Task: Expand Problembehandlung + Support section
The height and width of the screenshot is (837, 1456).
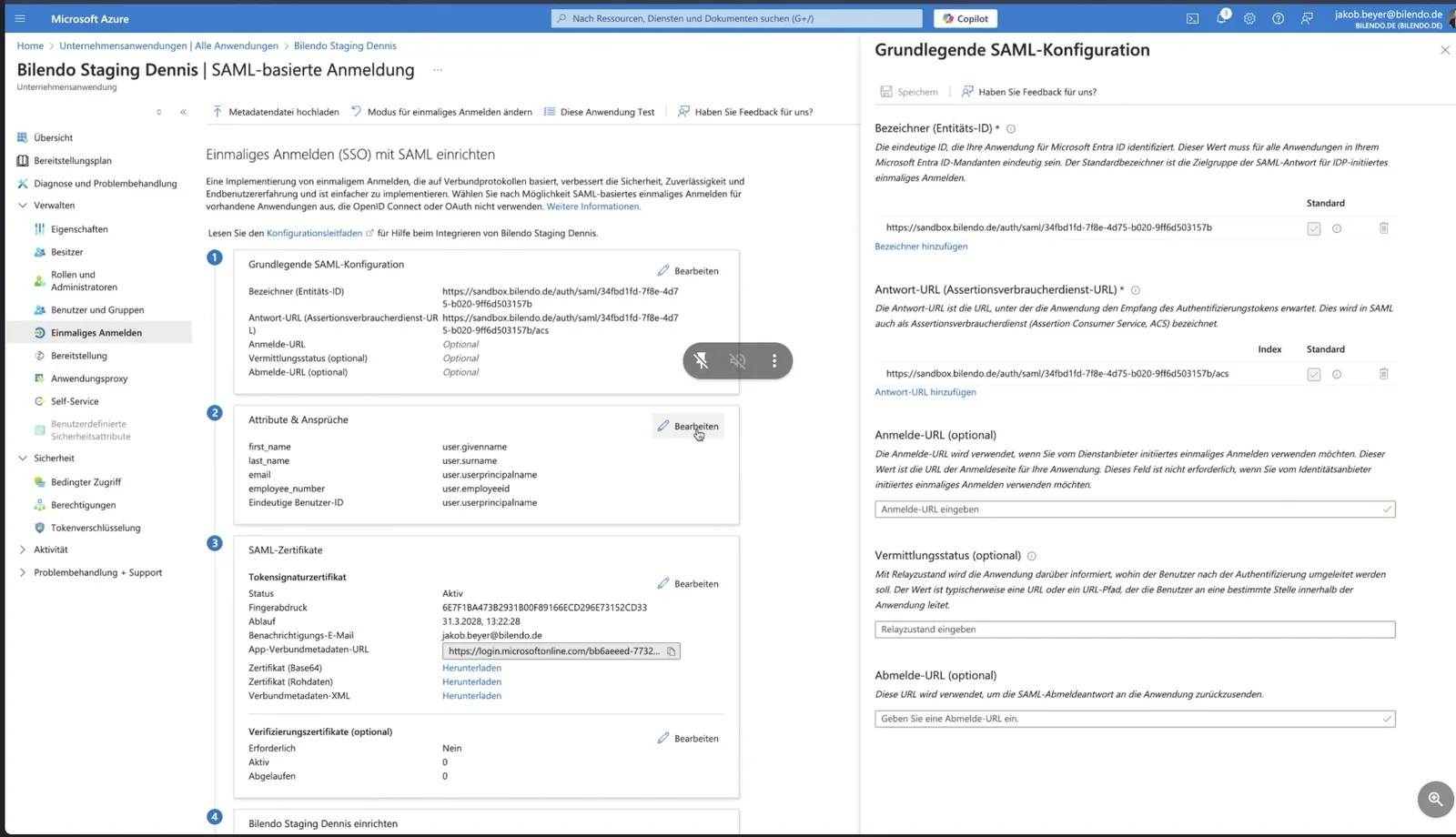Action: [x=23, y=572]
